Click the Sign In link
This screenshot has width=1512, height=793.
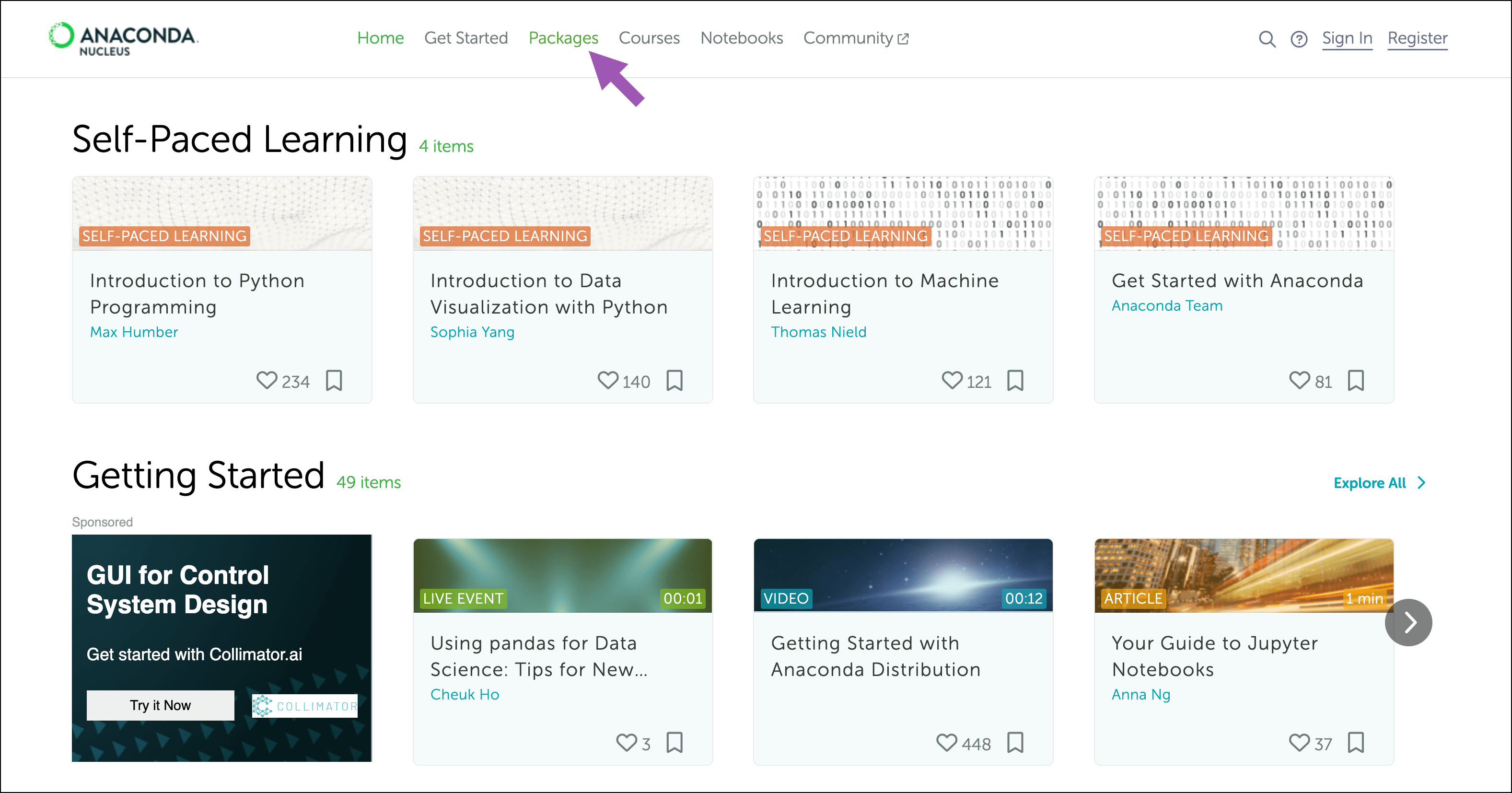(1347, 38)
